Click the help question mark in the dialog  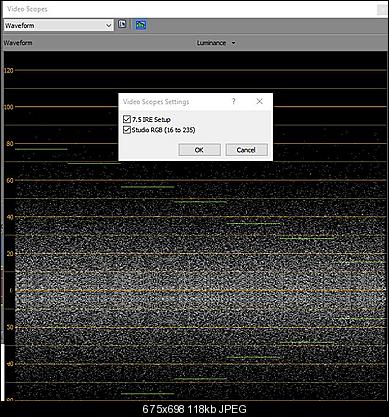[x=234, y=101]
